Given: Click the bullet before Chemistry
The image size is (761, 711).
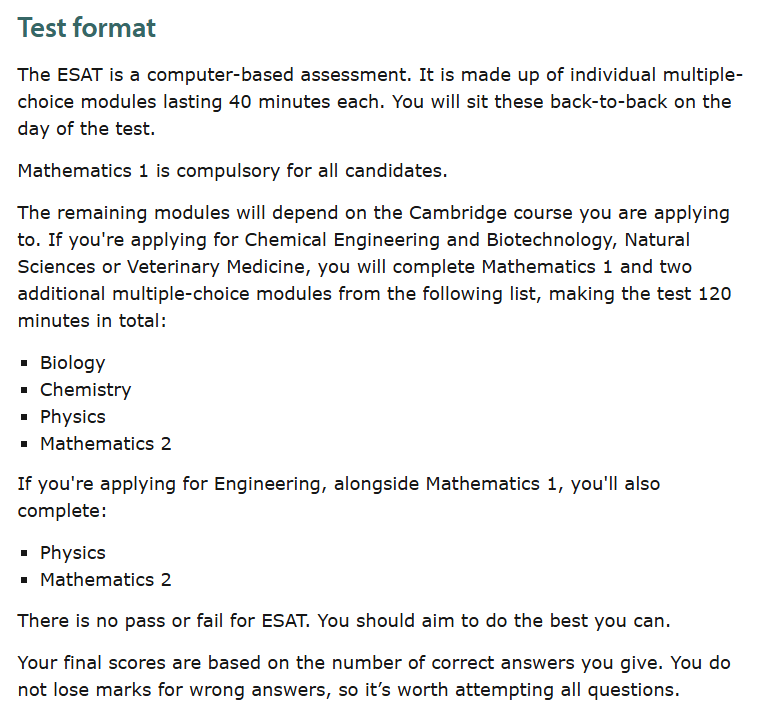Looking at the screenshot, I should click(24, 390).
